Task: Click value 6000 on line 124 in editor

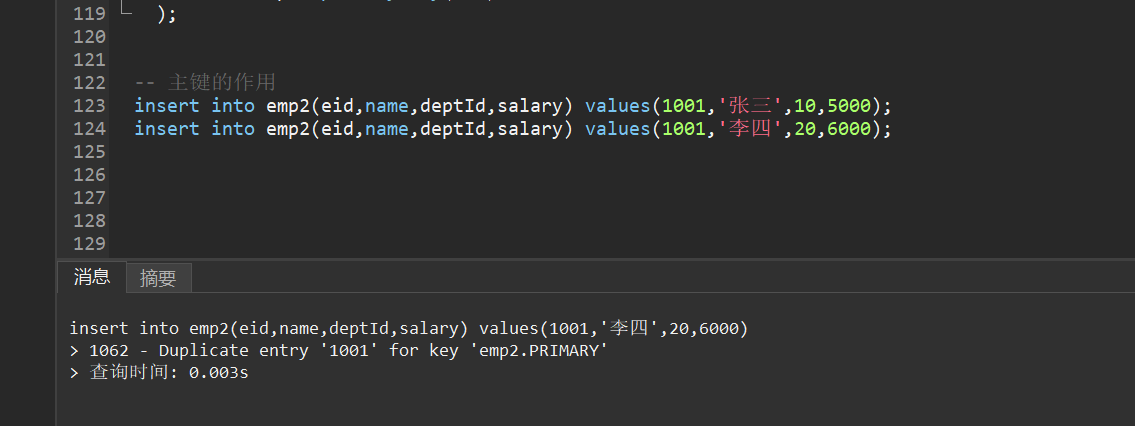Action: point(848,129)
